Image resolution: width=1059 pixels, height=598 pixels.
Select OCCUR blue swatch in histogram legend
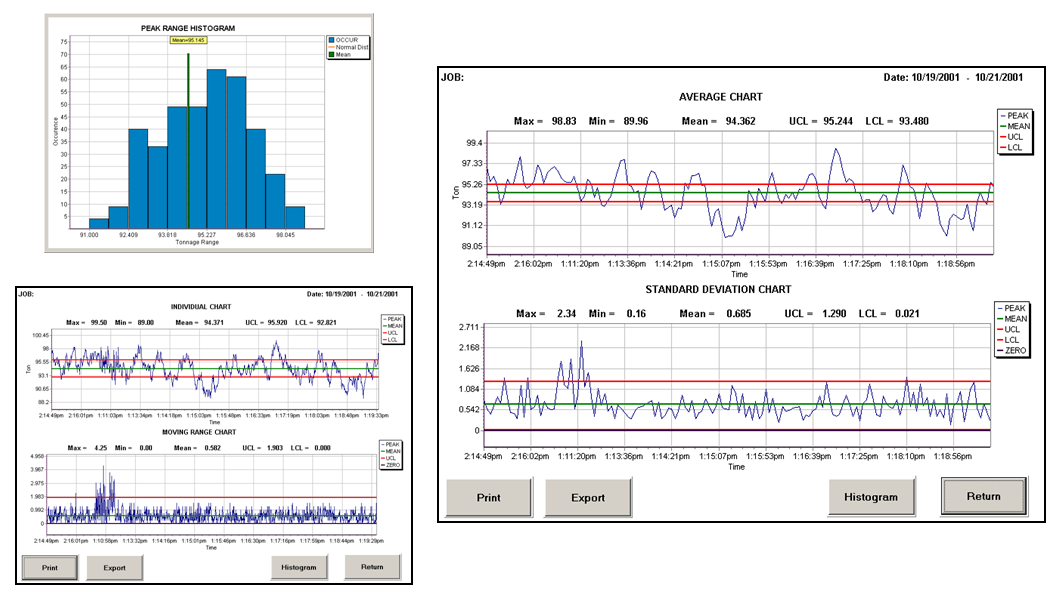(x=330, y=40)
